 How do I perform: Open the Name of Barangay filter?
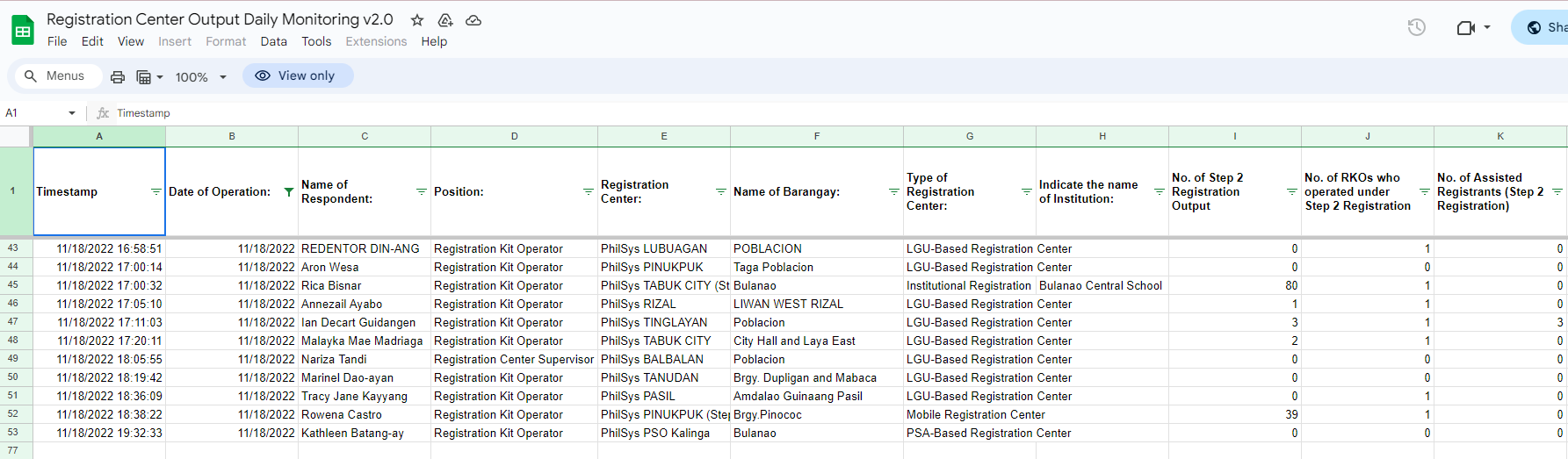point(893,191)
